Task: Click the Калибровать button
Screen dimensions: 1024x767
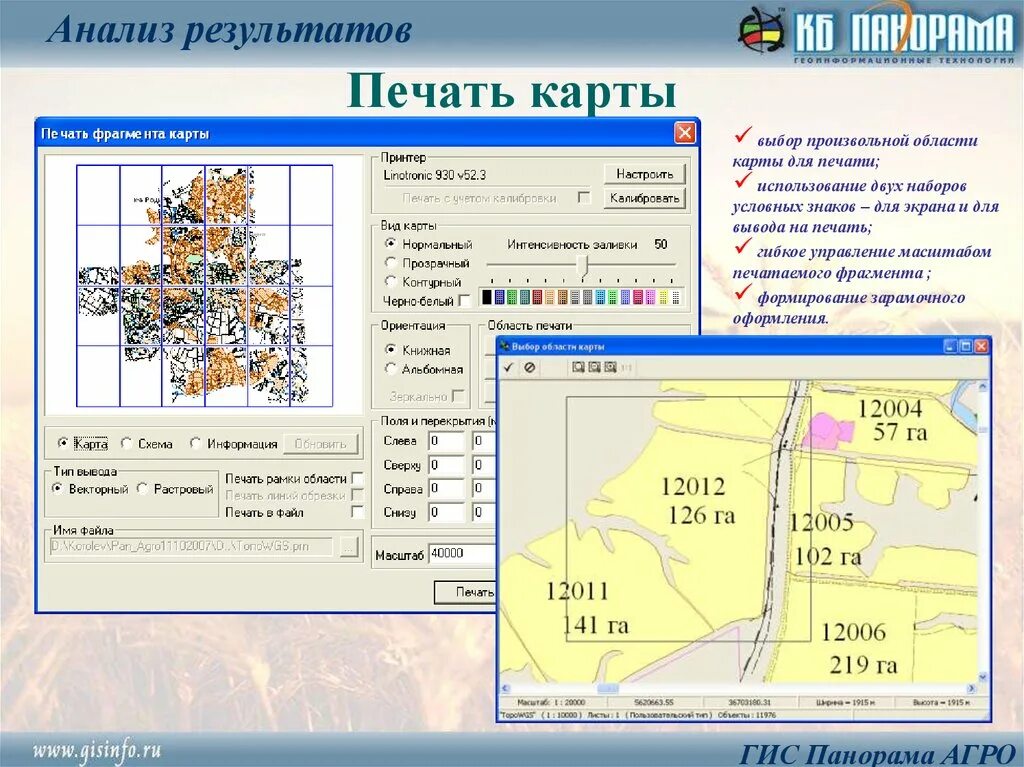Action: coord(644,198)
